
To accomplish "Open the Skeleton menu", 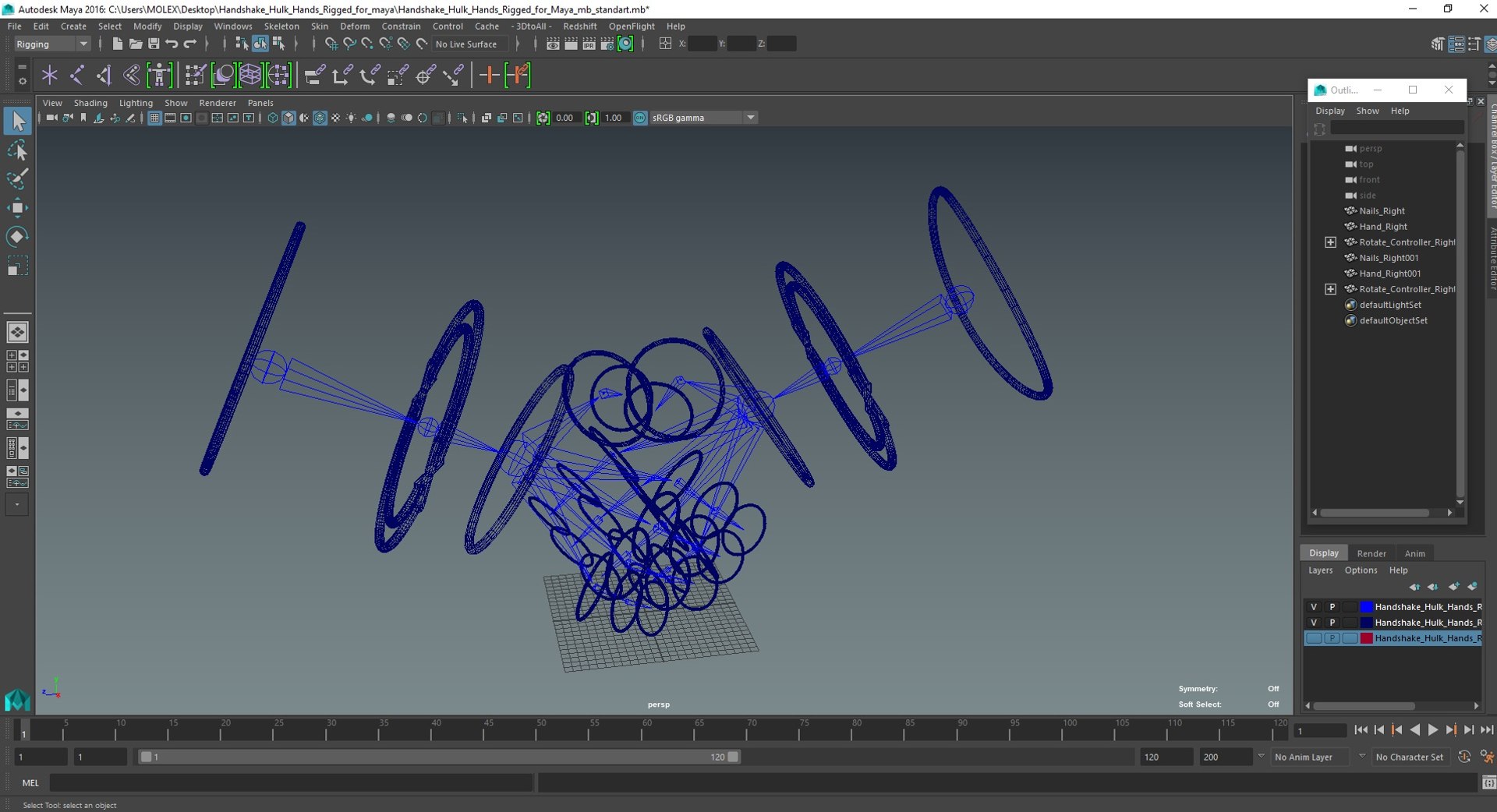I will click(281, 26).
